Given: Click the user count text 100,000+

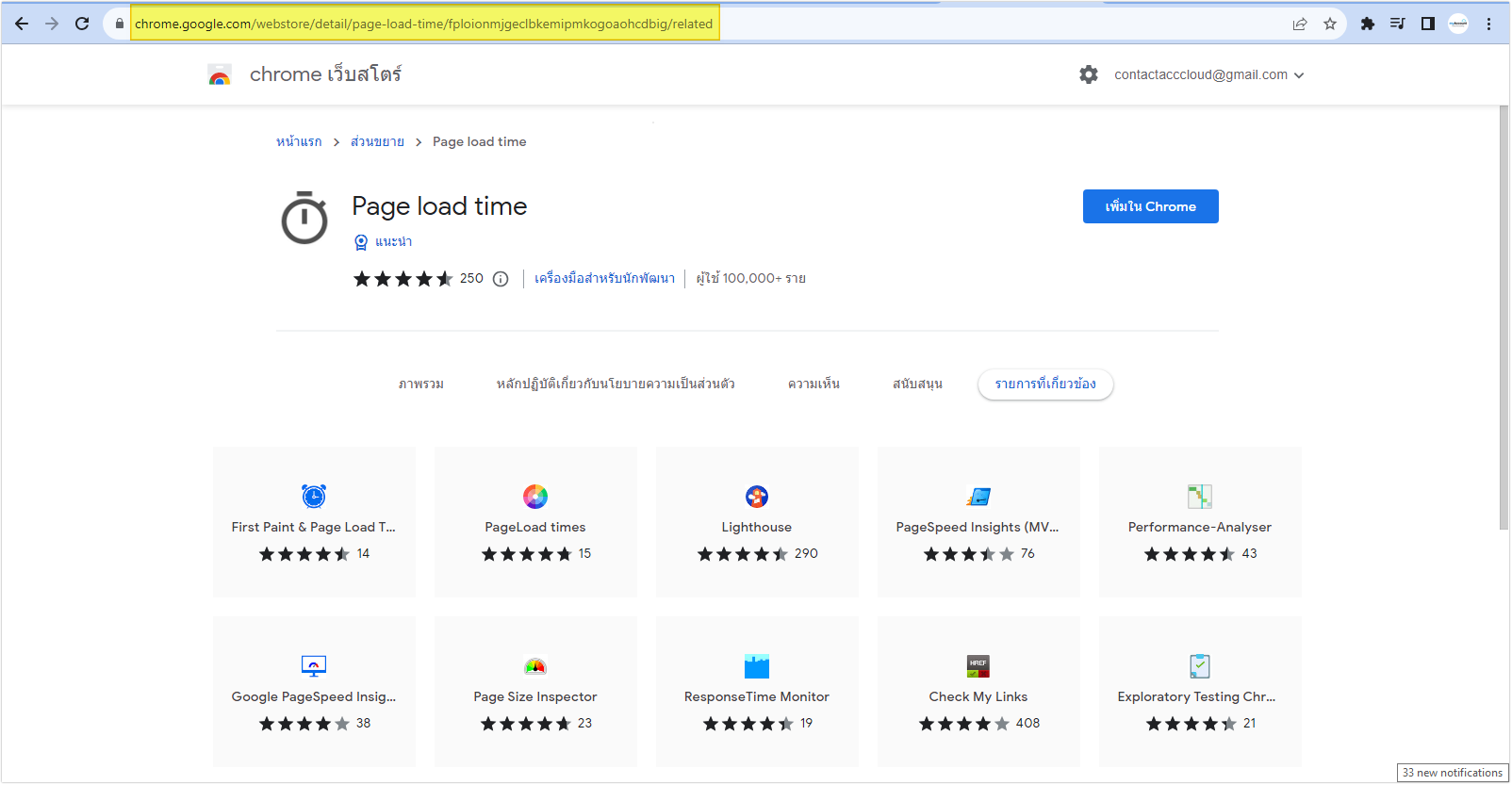Looking at the screenshot, I should click(x=751, y=278).
